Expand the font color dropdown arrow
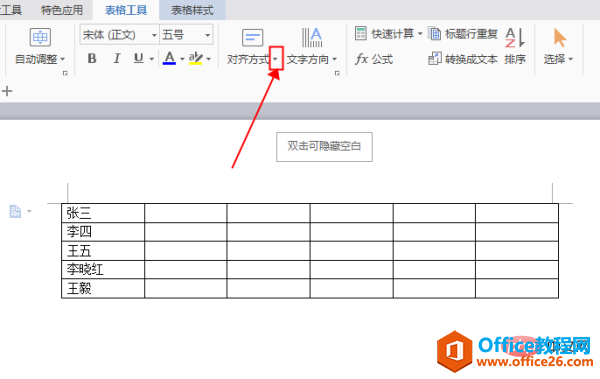 coord(182,59)
